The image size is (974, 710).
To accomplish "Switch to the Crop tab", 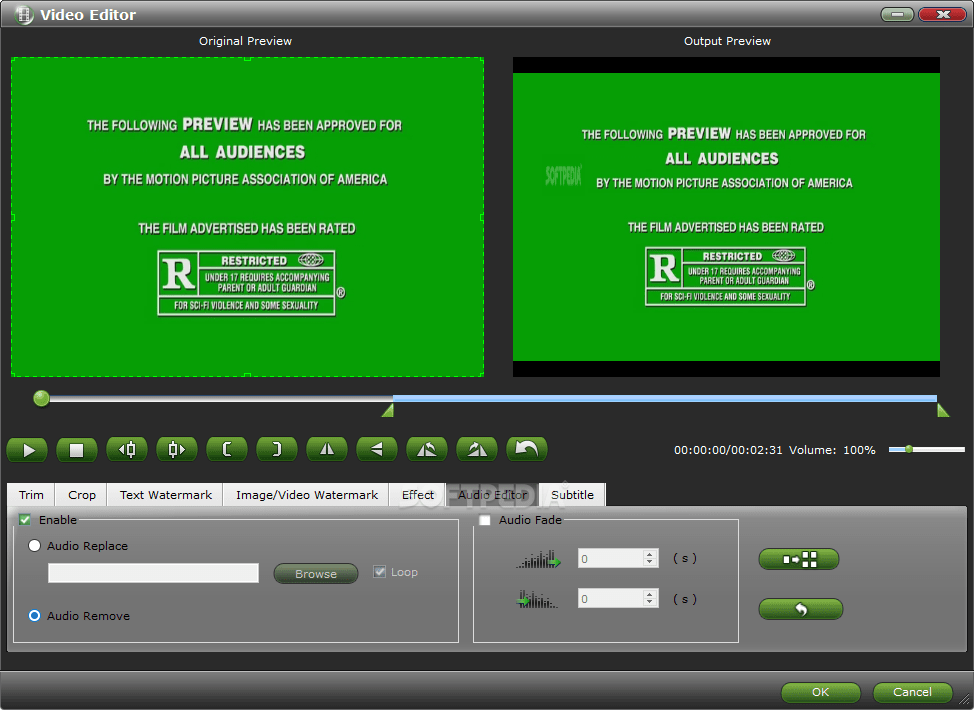I will (x=81, y=495).
